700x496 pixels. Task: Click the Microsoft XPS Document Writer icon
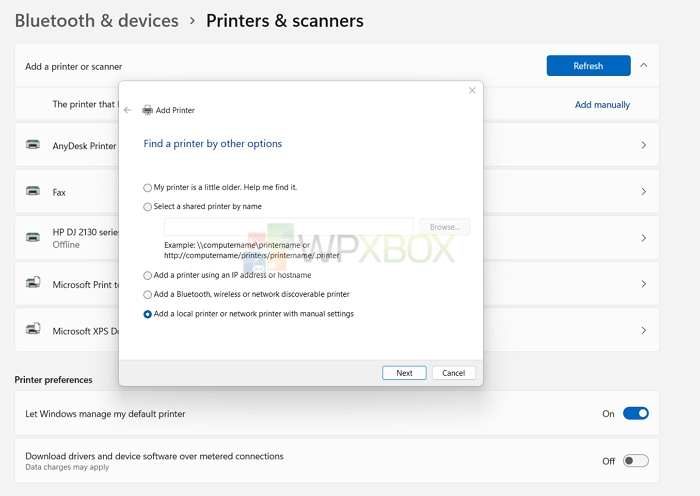[33, 329]
